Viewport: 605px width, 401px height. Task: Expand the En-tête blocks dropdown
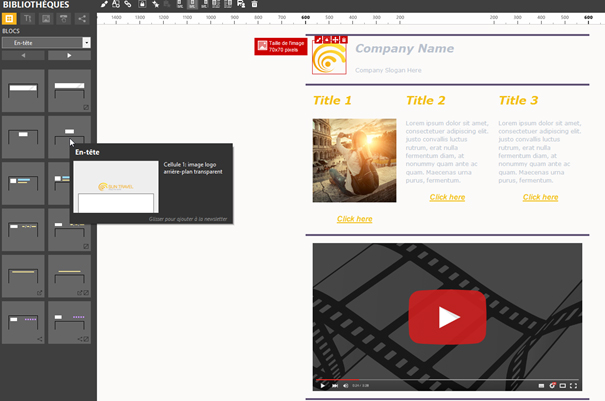87,43
